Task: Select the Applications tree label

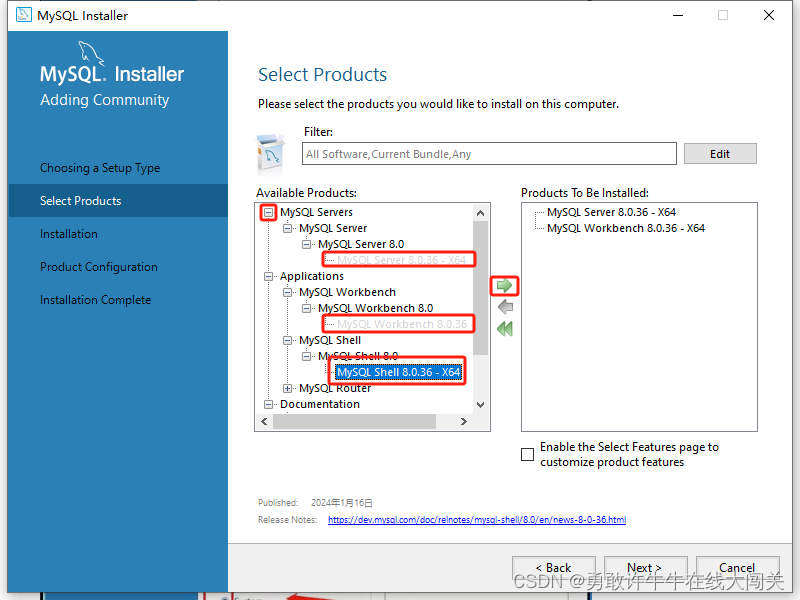Action: click(312, 276)
